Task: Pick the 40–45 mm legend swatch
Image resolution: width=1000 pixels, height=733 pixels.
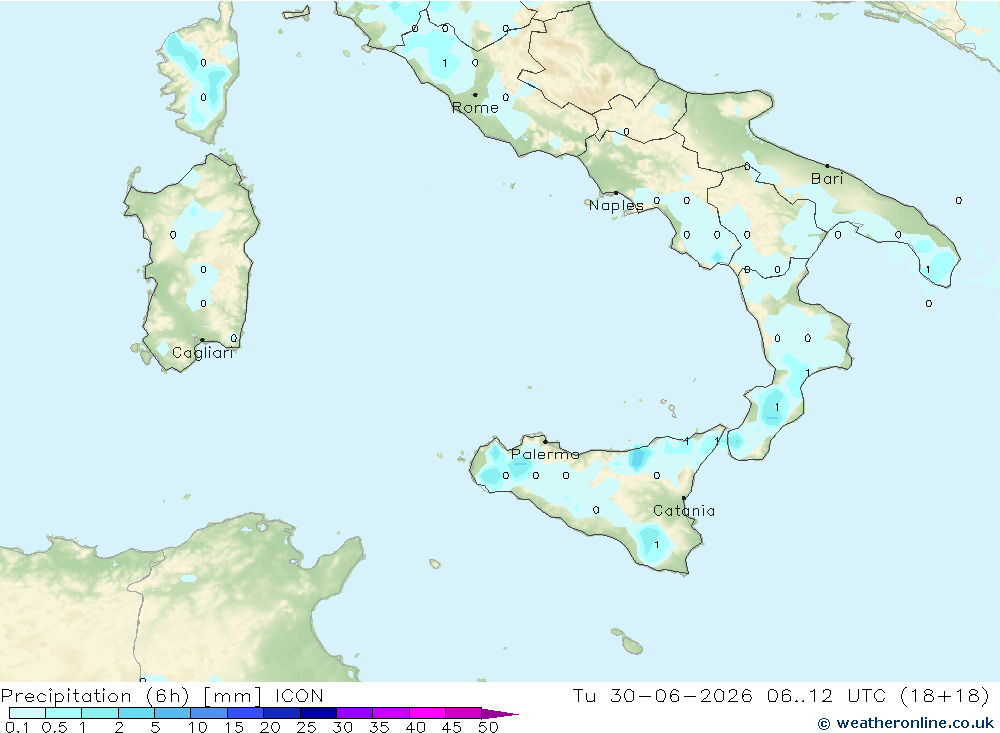Action: (427, 713)
